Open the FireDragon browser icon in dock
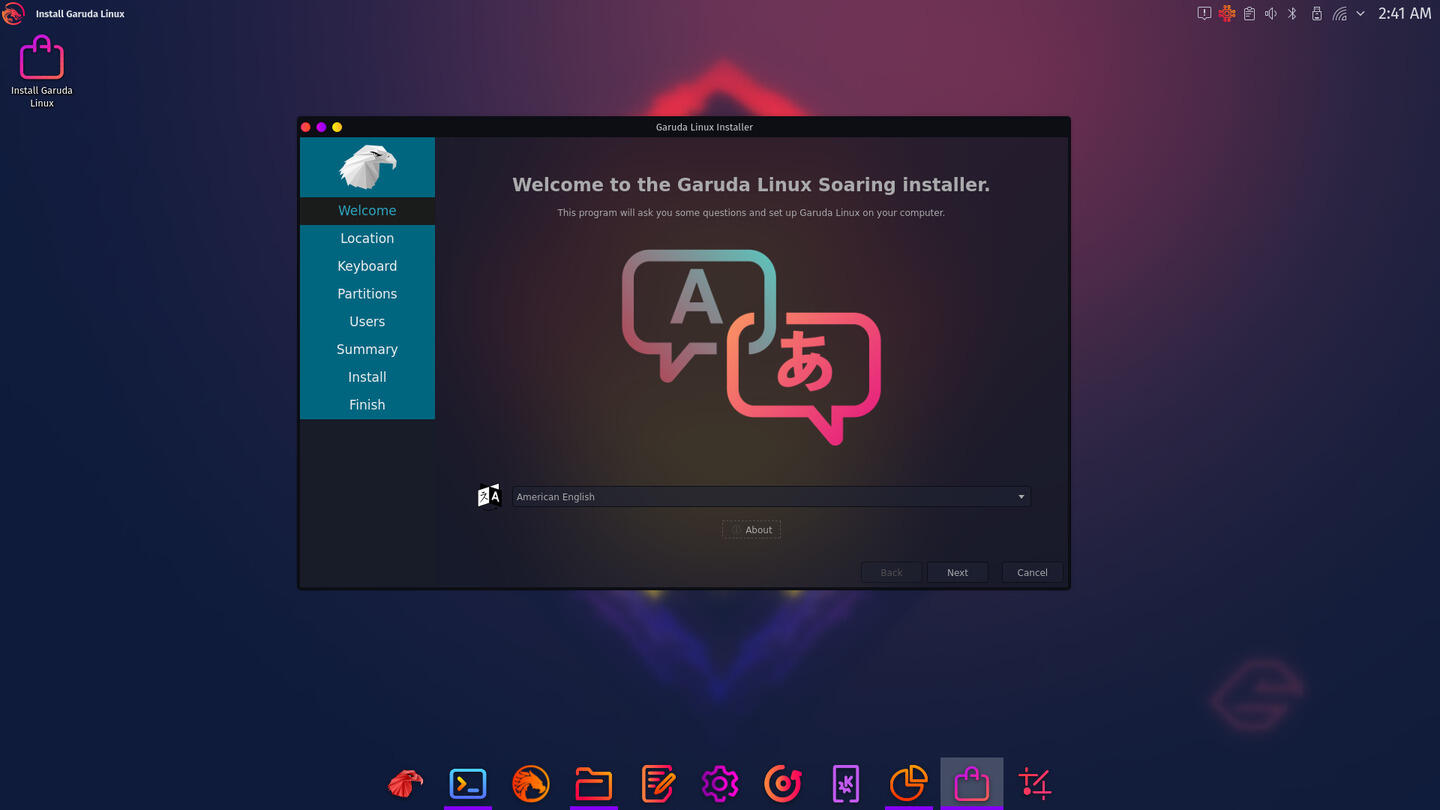The width and height of the screenshot is (1440, 810). (531, 783)
